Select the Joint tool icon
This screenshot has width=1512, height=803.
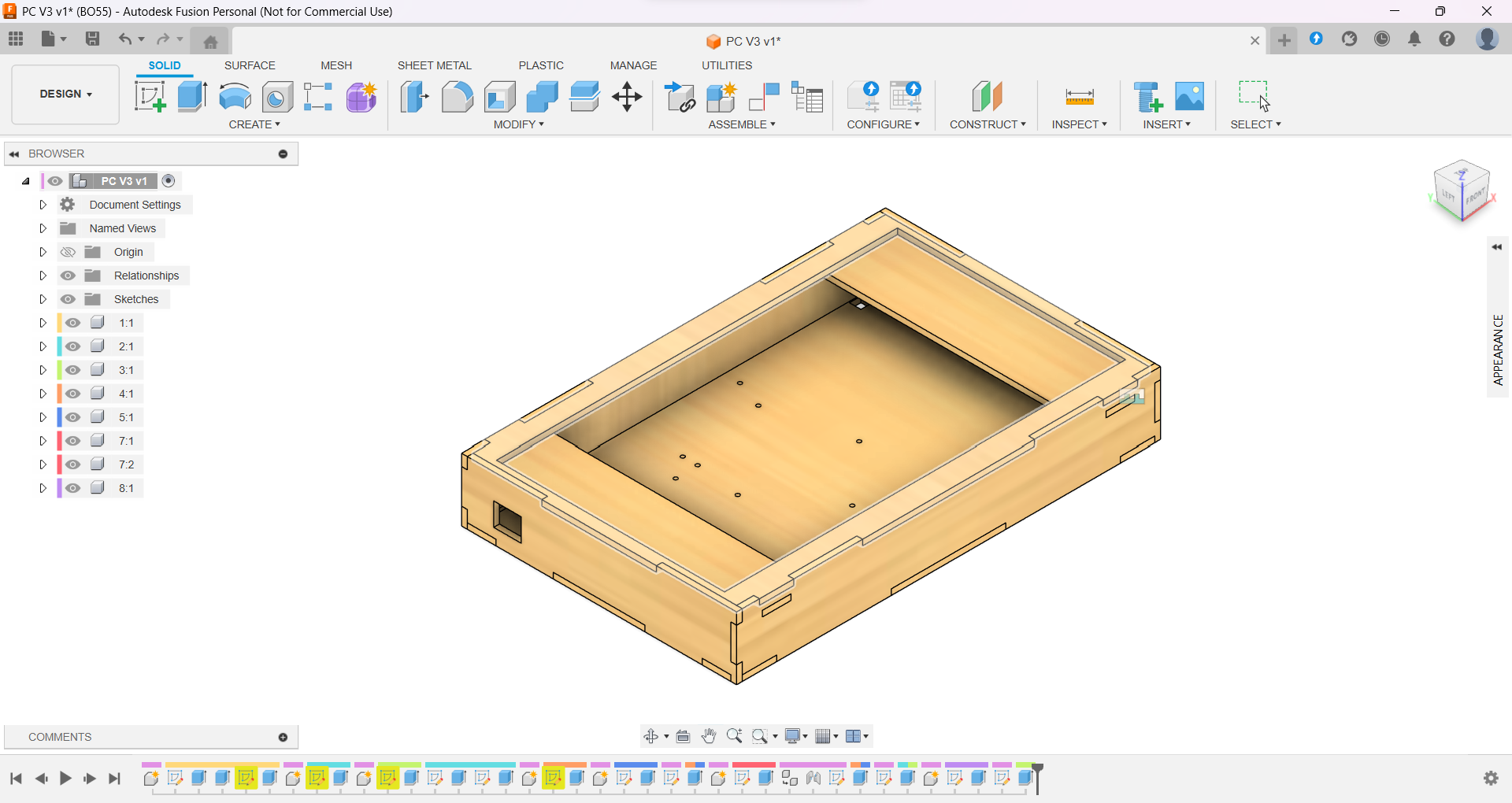[x=764, y=97]
